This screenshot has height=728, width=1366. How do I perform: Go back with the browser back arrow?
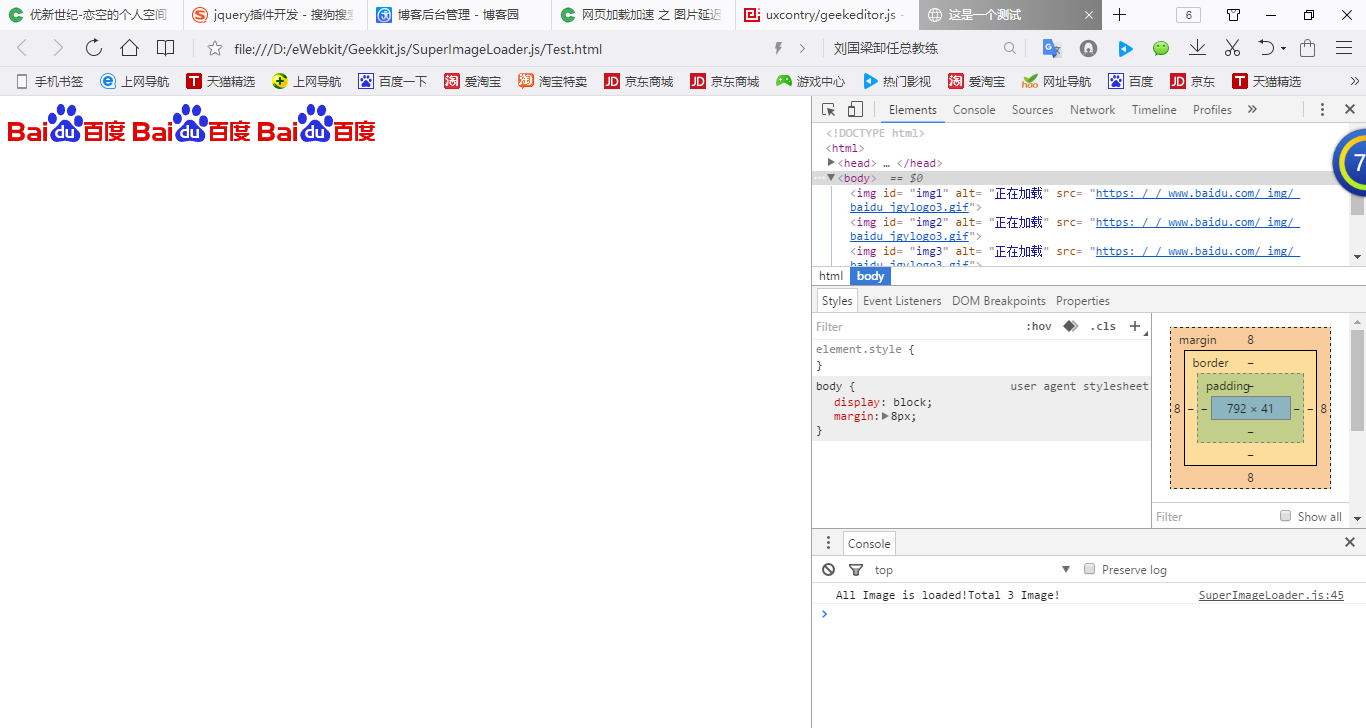tap(22, 48)
